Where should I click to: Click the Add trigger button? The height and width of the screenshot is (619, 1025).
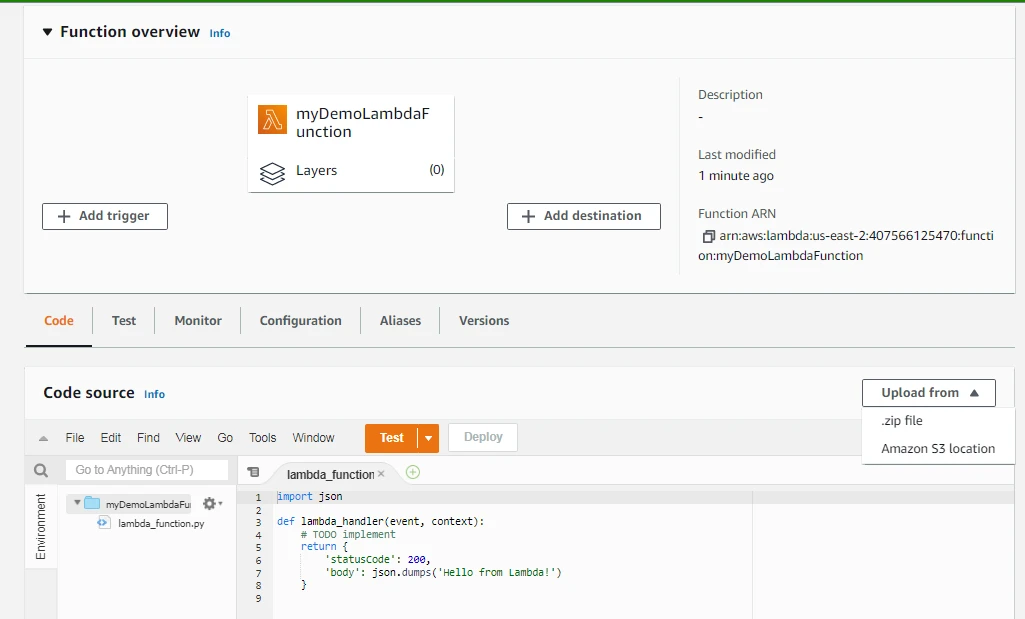[105, 216]
